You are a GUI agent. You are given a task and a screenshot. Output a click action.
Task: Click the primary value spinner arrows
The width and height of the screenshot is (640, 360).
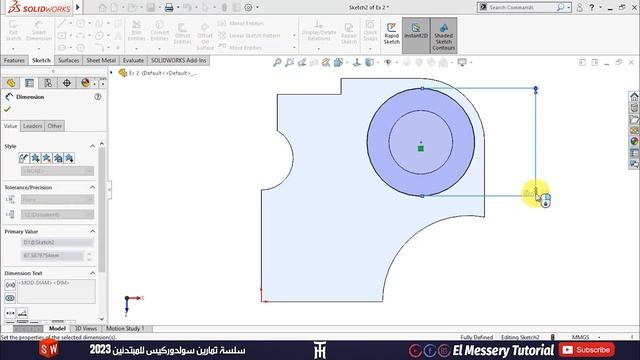(89, 256)
